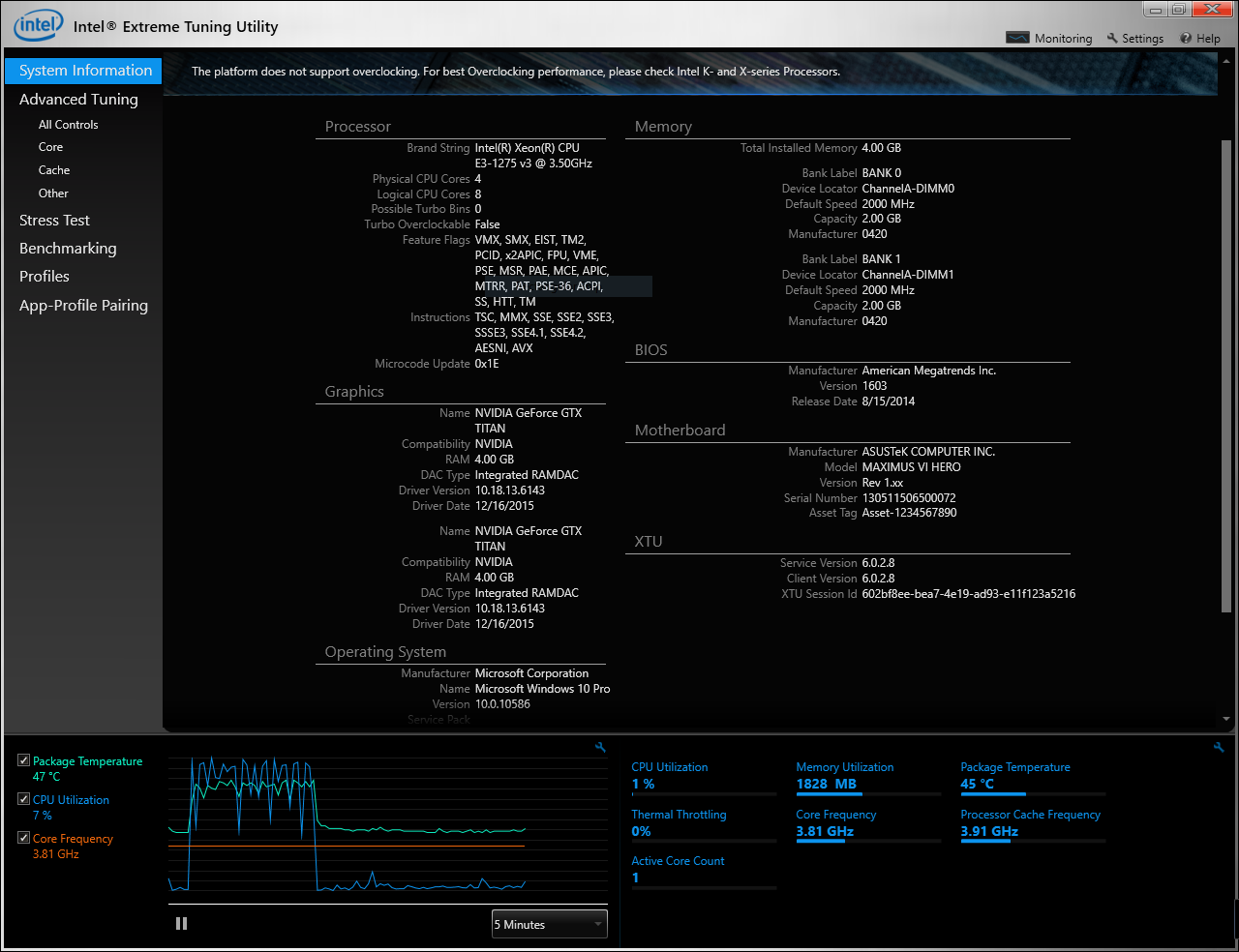Select System Information tab

(83, 71)
